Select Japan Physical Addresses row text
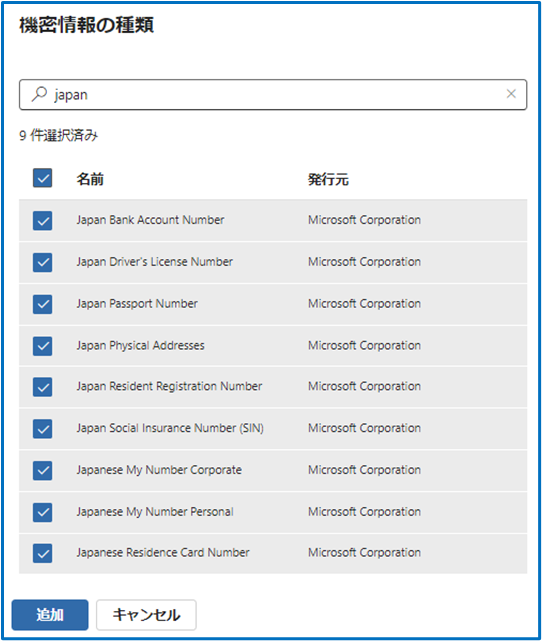Image resolution: width=542 pixels, height=641 pixels. tap(141, 346)
